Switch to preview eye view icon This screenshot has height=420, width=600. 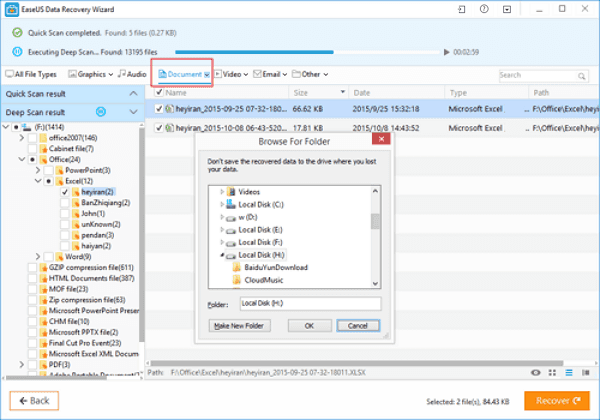536,372
